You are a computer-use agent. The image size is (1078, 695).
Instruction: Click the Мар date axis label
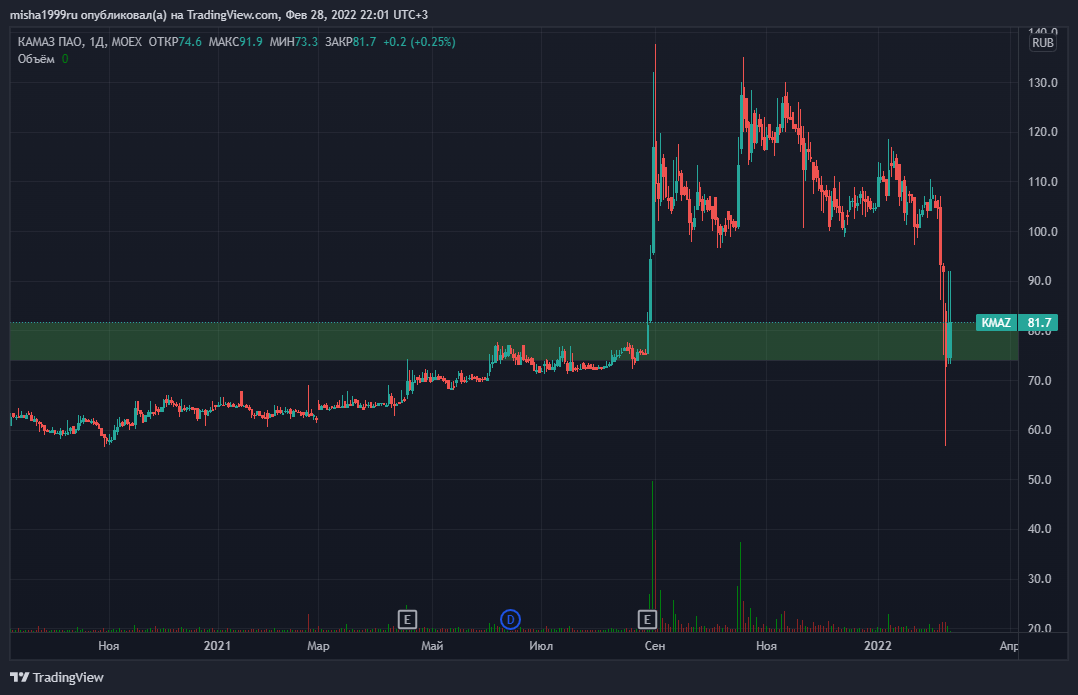pyautogui.click(x=318, y=646)
